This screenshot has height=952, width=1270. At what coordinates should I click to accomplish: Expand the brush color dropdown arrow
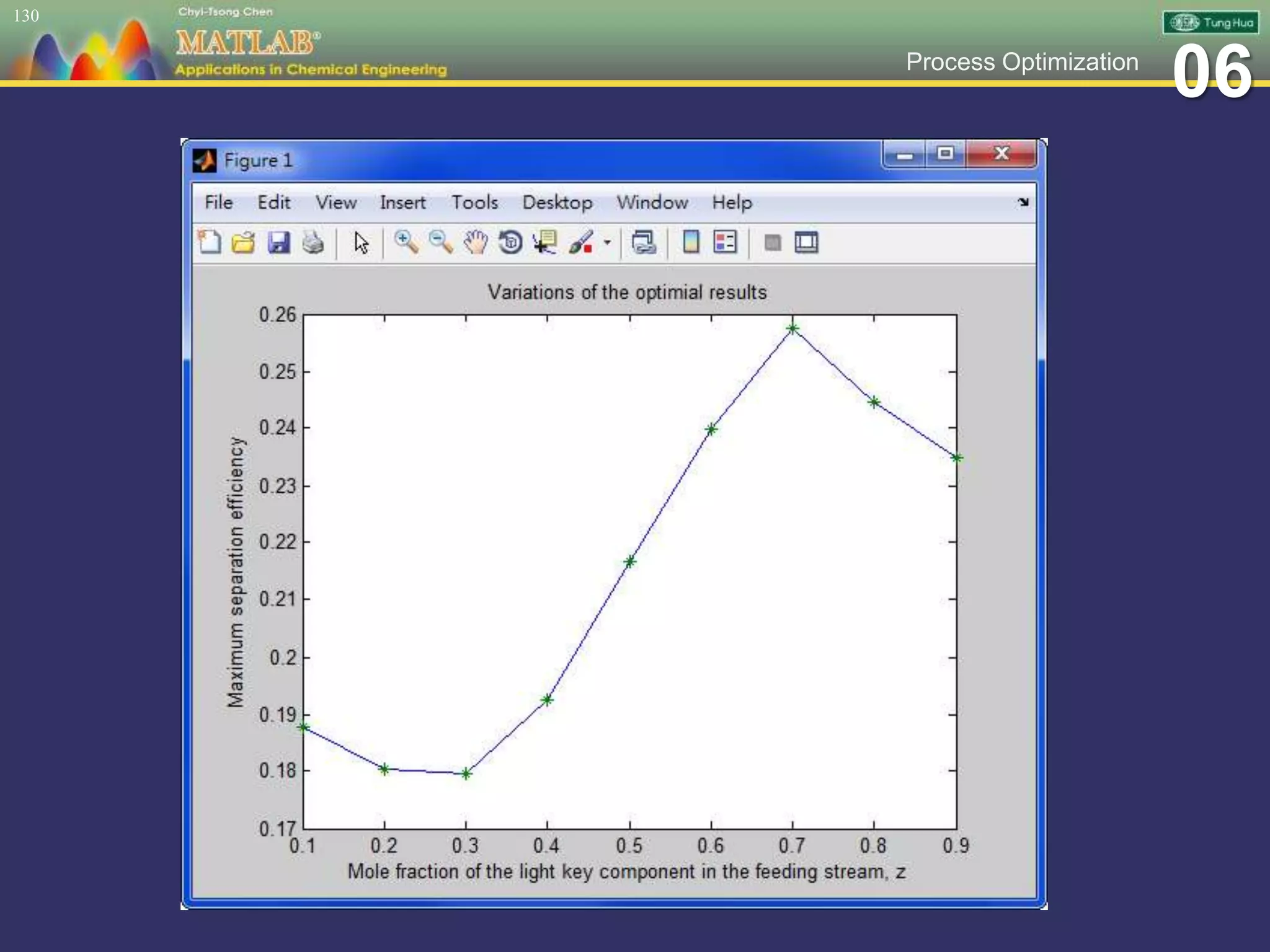click(607, 243)
